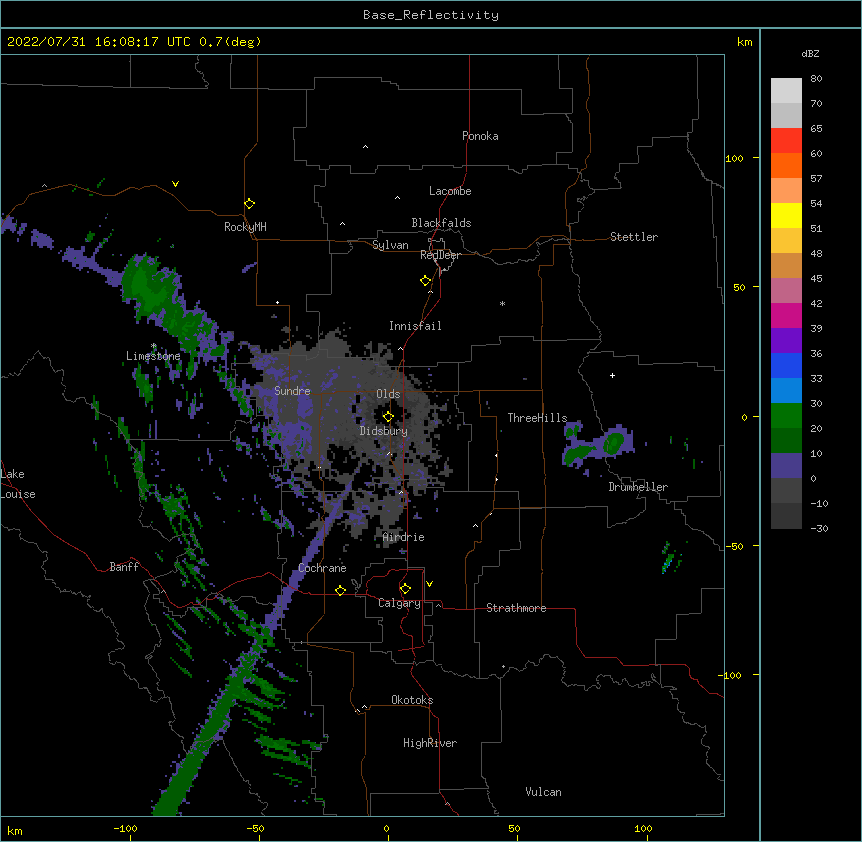
Task: Click the Base_Reflectivity title
Action: (431, 15)
